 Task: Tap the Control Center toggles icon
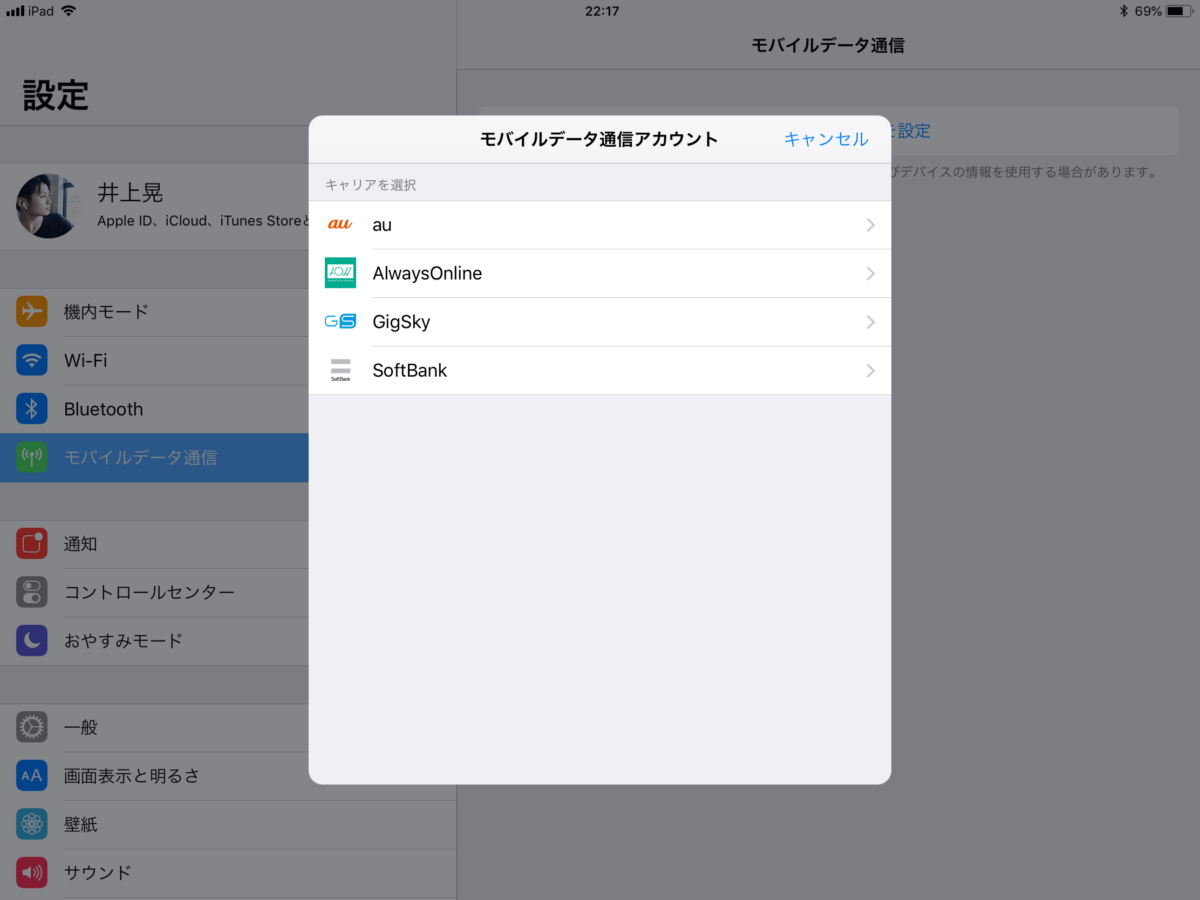coord(32,592)
